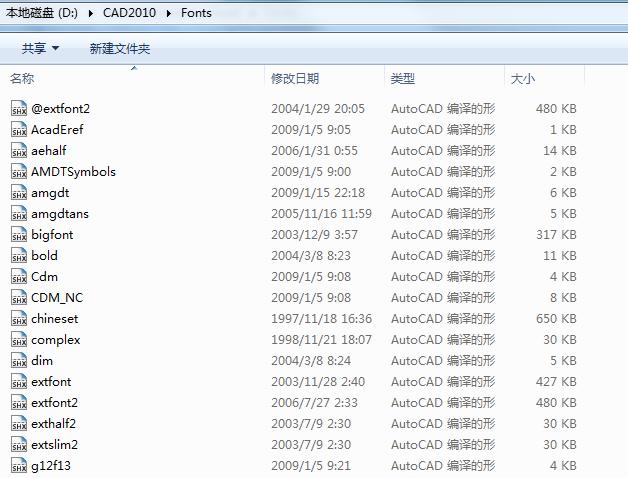Viewport: 628px width, 478px height.
Task: Navigate to CAD2010 breadcrumb
Action: [x=129, y=13]
